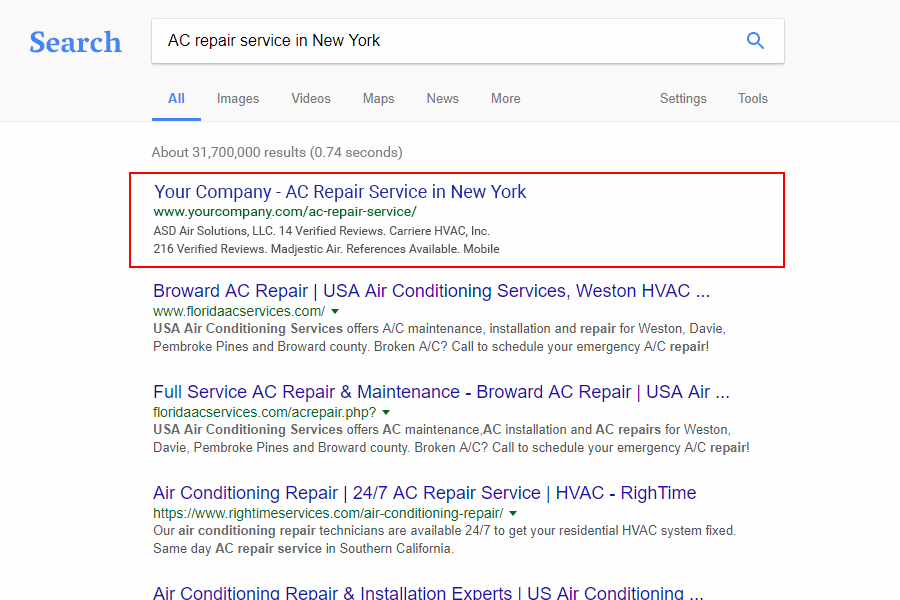The height and width of the screenshot is (600, 900).
Task: Open Full Service AC Repair & Maintenance link
Action: [x=441, y=392]
